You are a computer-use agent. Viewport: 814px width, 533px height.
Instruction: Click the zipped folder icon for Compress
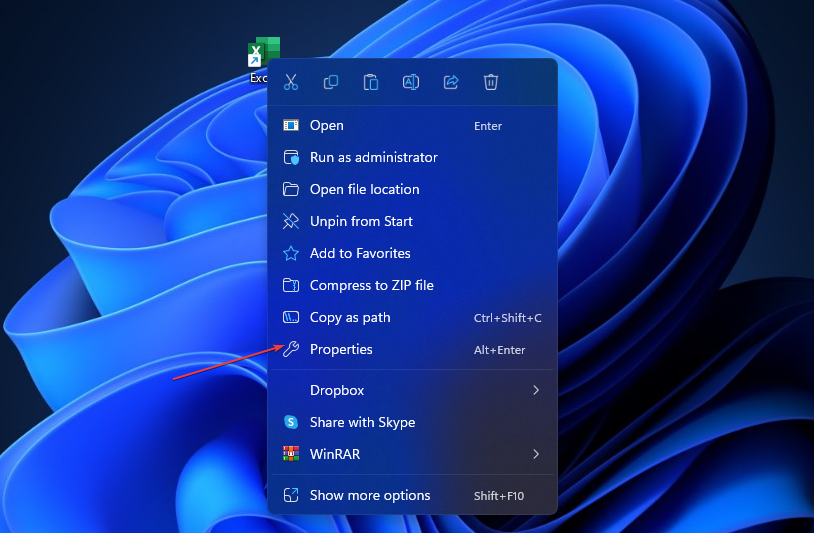click(x=291, y=285)
